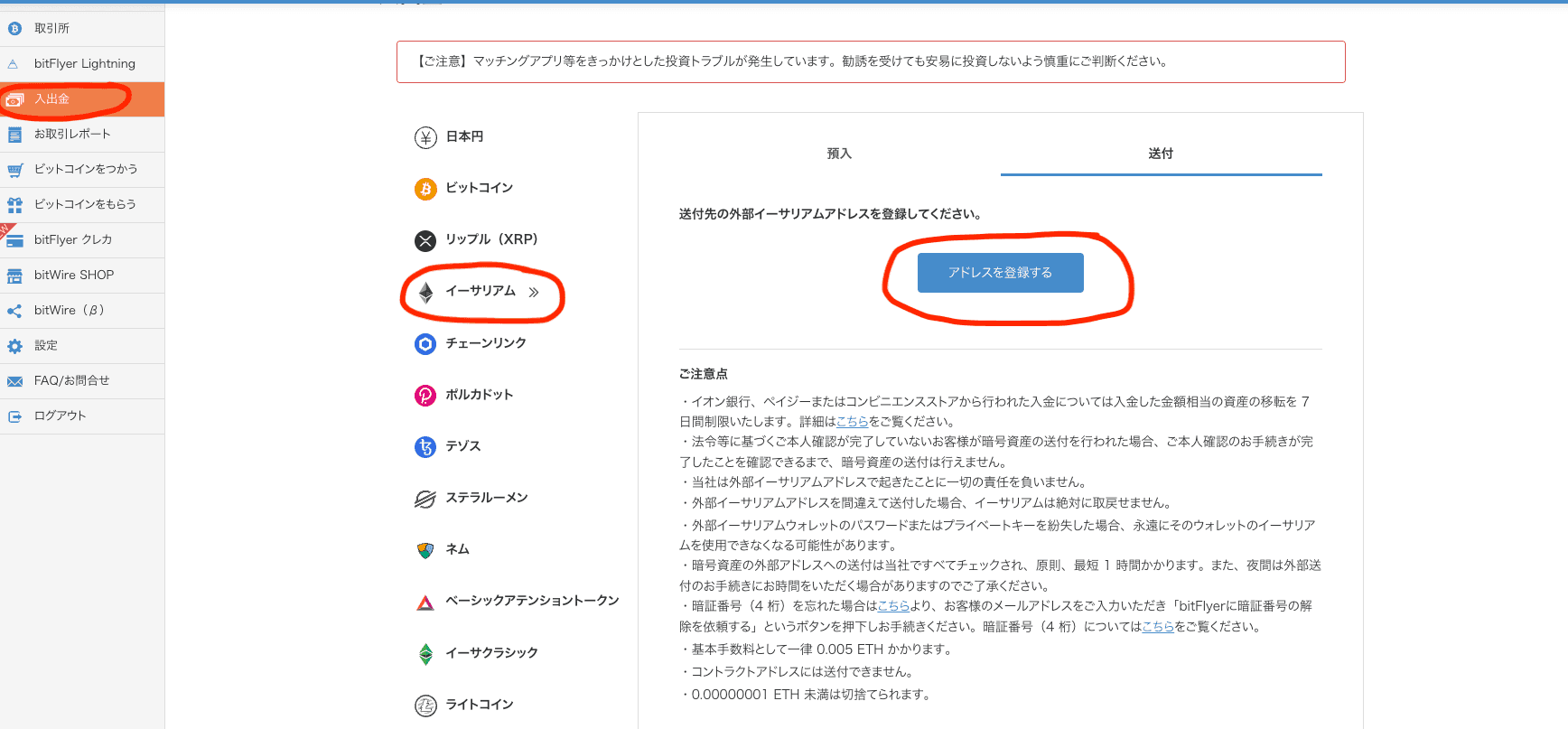Click the Ripple XRP logo icon
The height and width of the screenshot is (729, 1568).
point(425,240)
